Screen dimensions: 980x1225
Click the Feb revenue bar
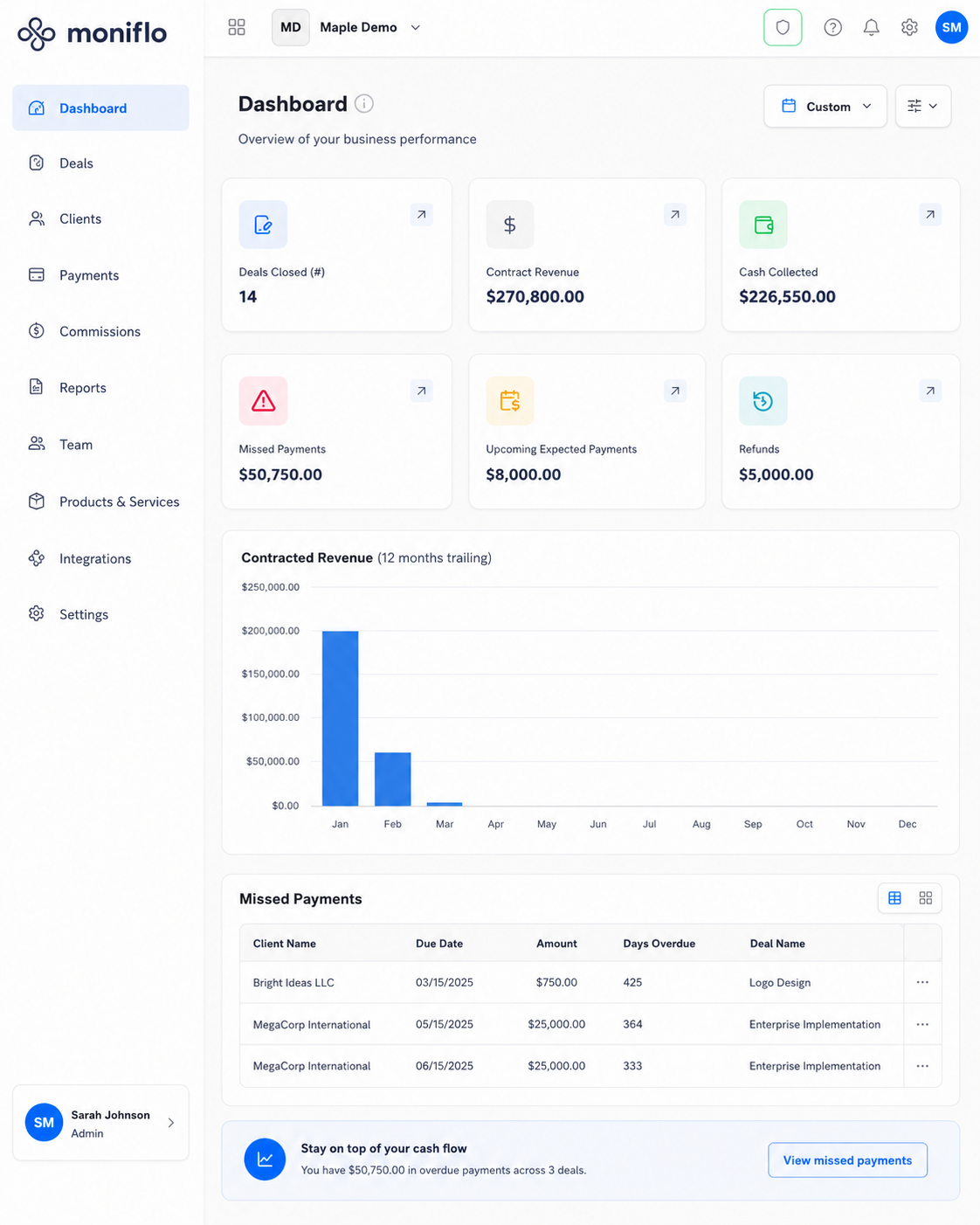point(392,779)
